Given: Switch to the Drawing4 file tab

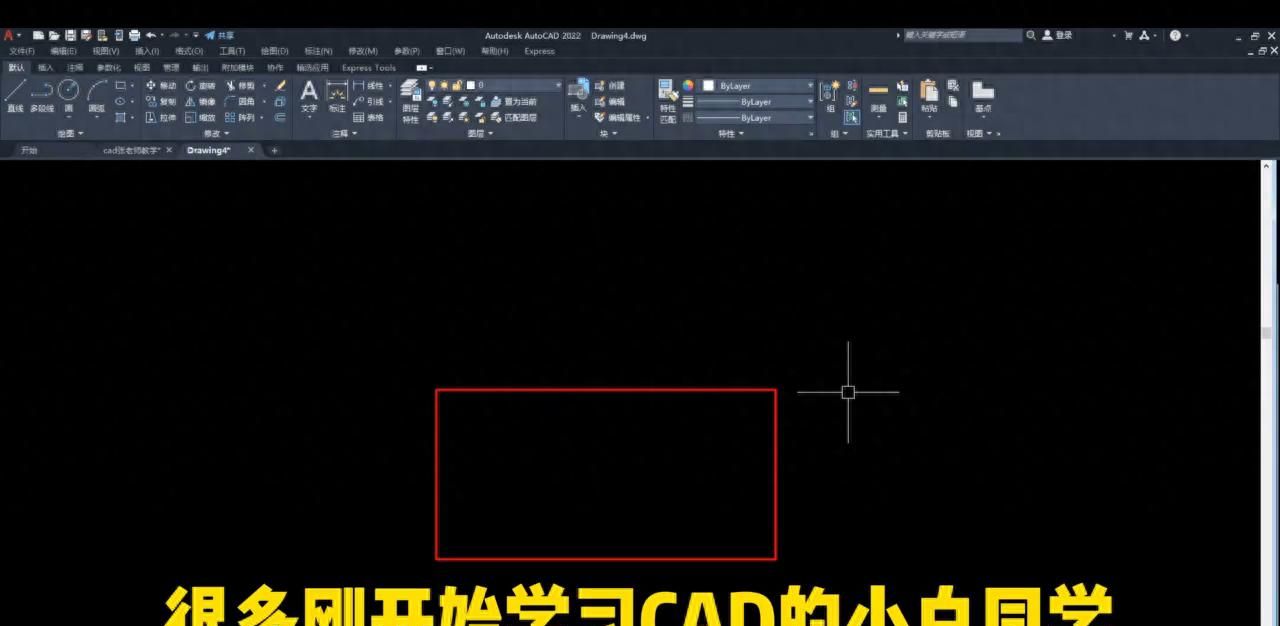Looking at the screenshot, I should 210,150.
